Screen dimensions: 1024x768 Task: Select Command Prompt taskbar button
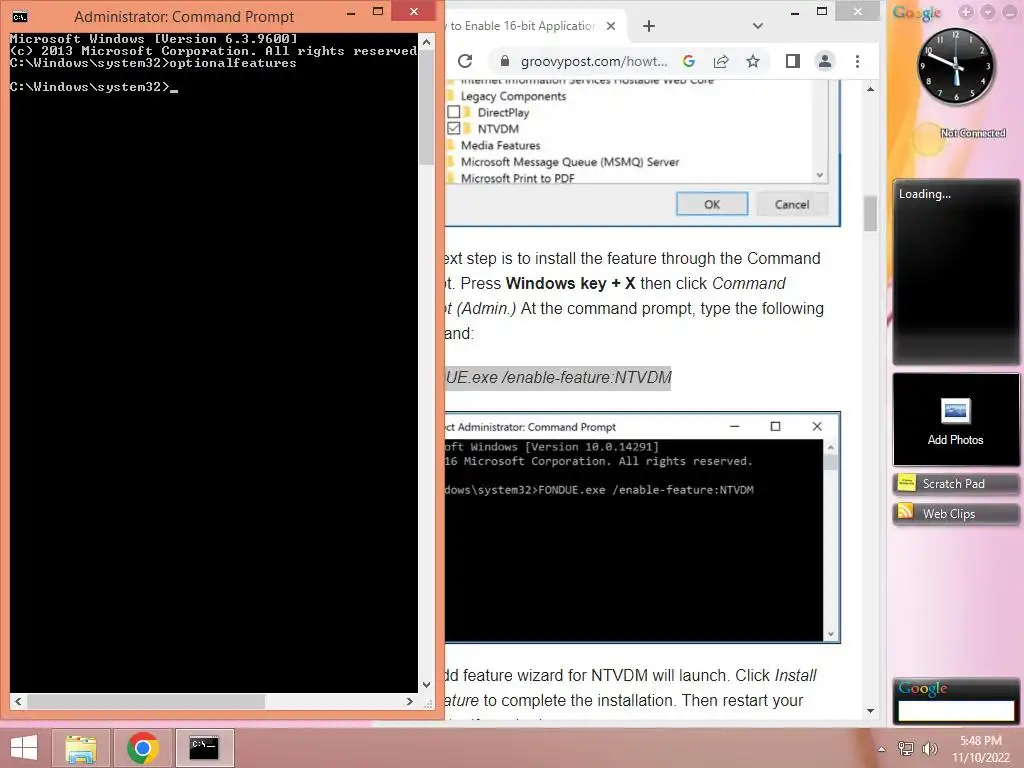click(x=204, y=748)
